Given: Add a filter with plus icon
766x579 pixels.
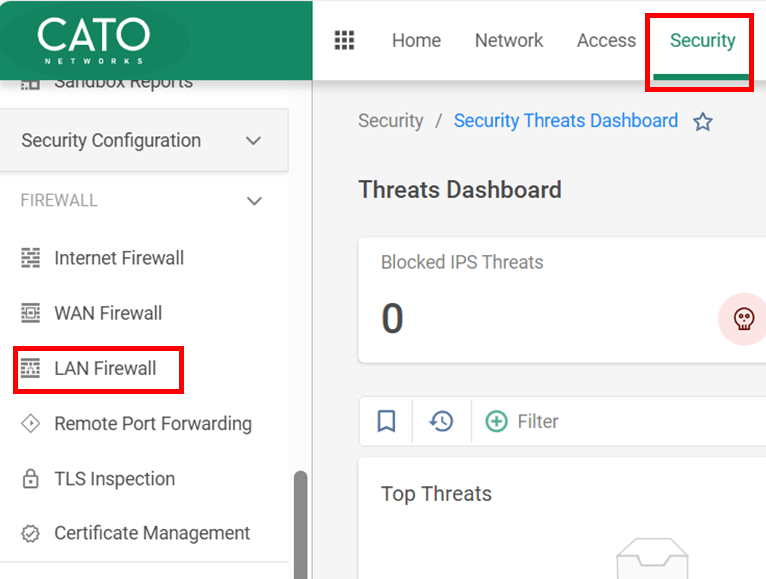Looking at the screenshot, I should (x=496, y=421).
